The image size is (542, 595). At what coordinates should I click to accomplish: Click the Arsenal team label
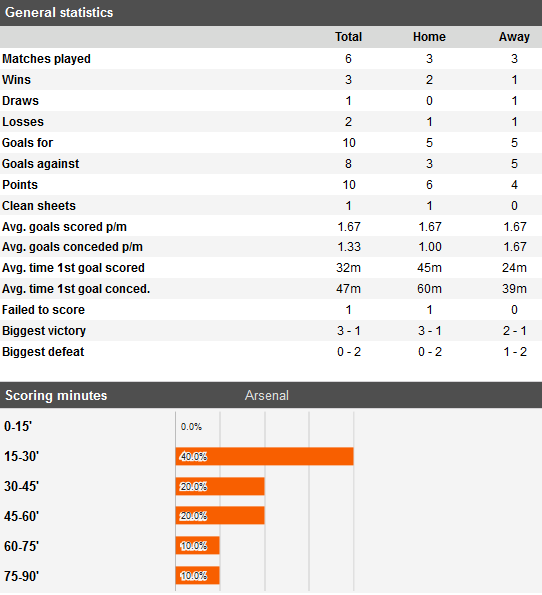(267, 395)
